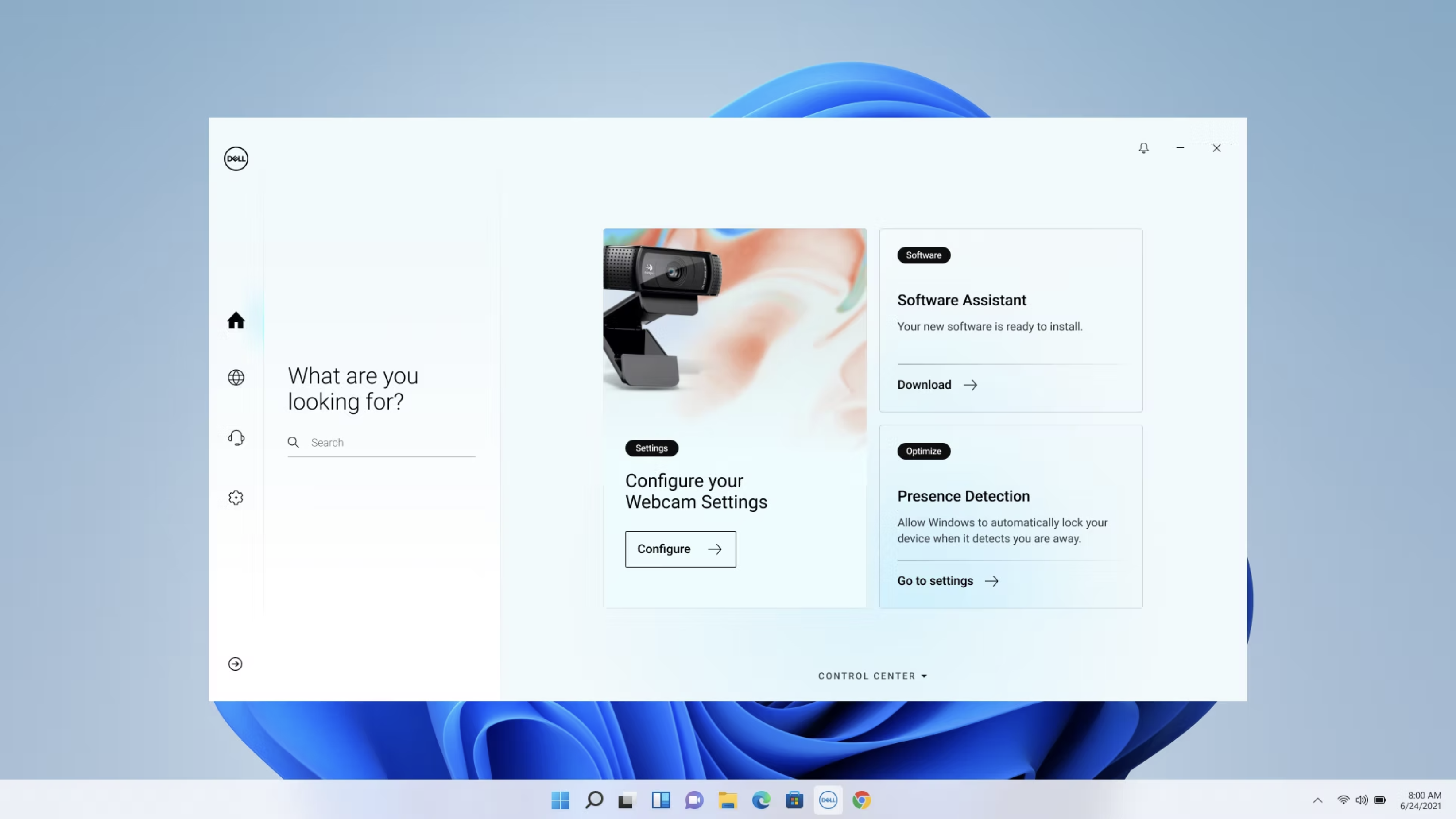
Task: Click the Settings tag label
Action: [651, 448]
